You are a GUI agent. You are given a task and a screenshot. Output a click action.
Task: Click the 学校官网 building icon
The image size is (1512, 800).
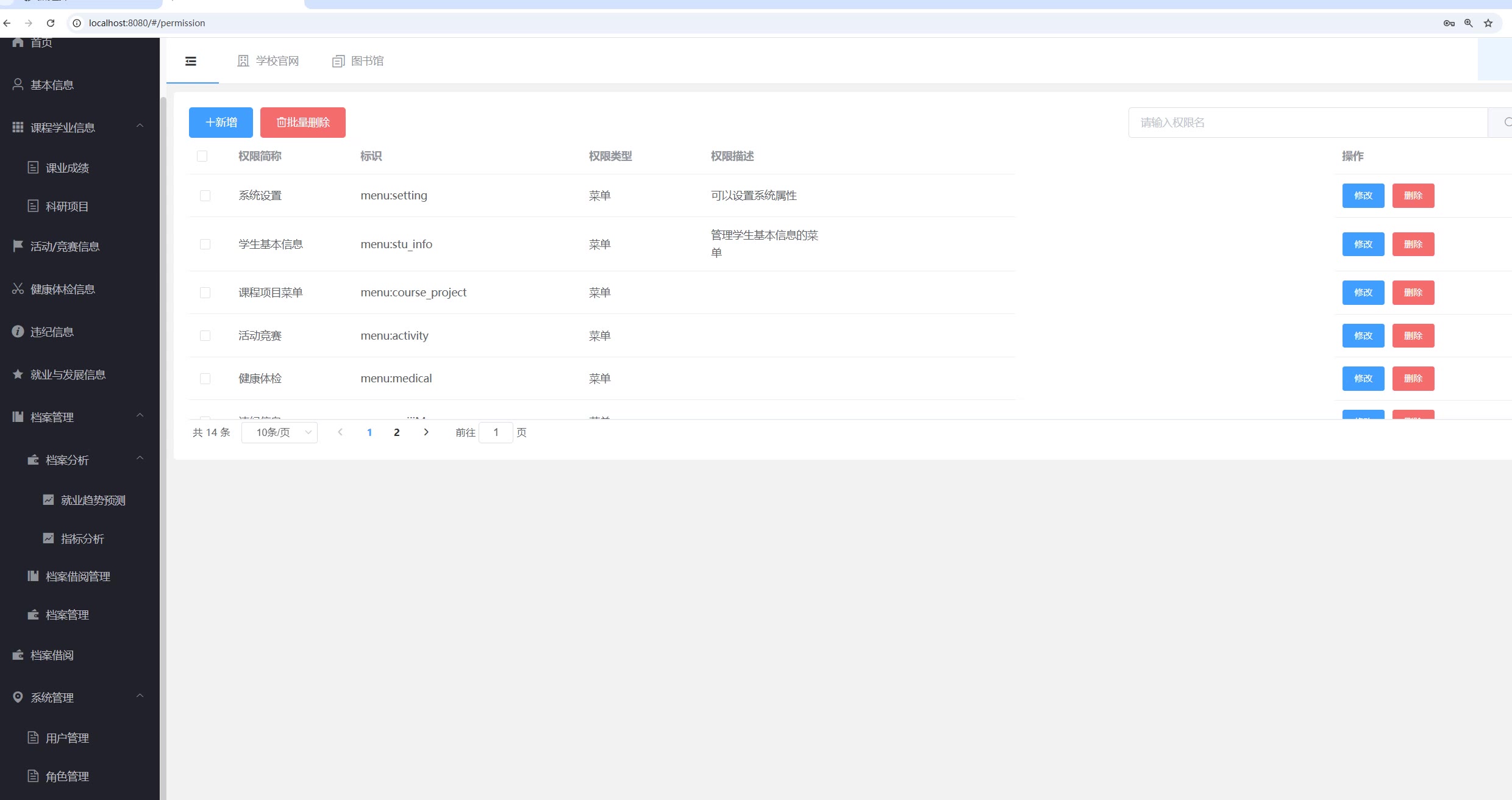[243, 61]
